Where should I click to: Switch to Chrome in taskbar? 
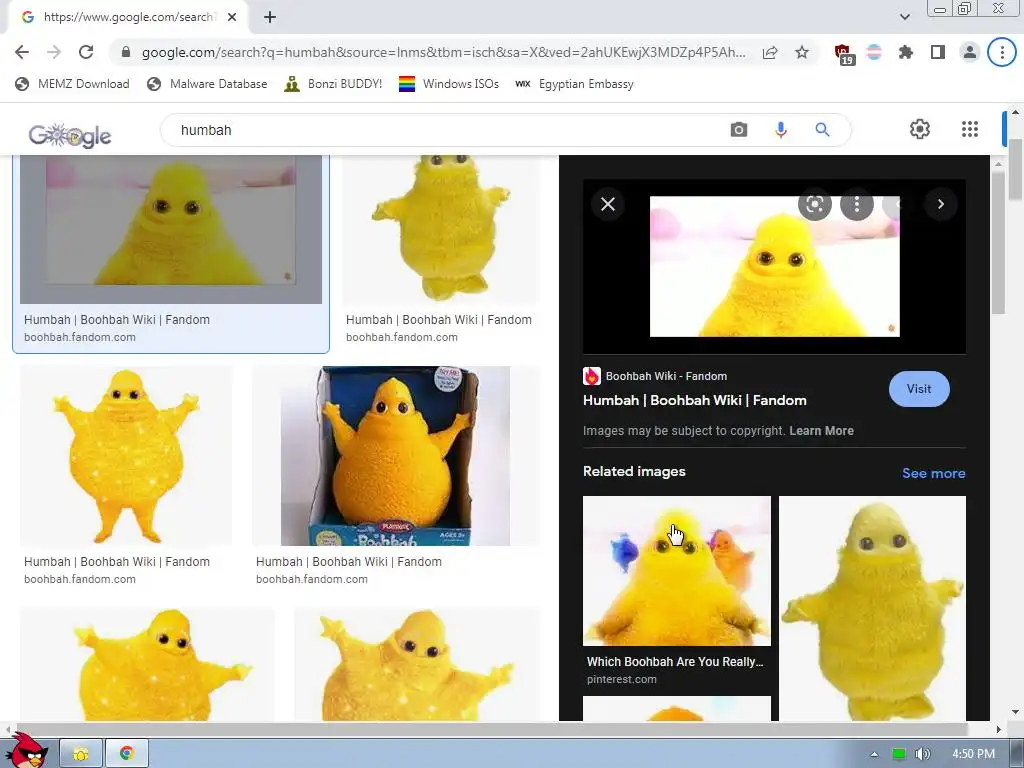click(127, 754)
